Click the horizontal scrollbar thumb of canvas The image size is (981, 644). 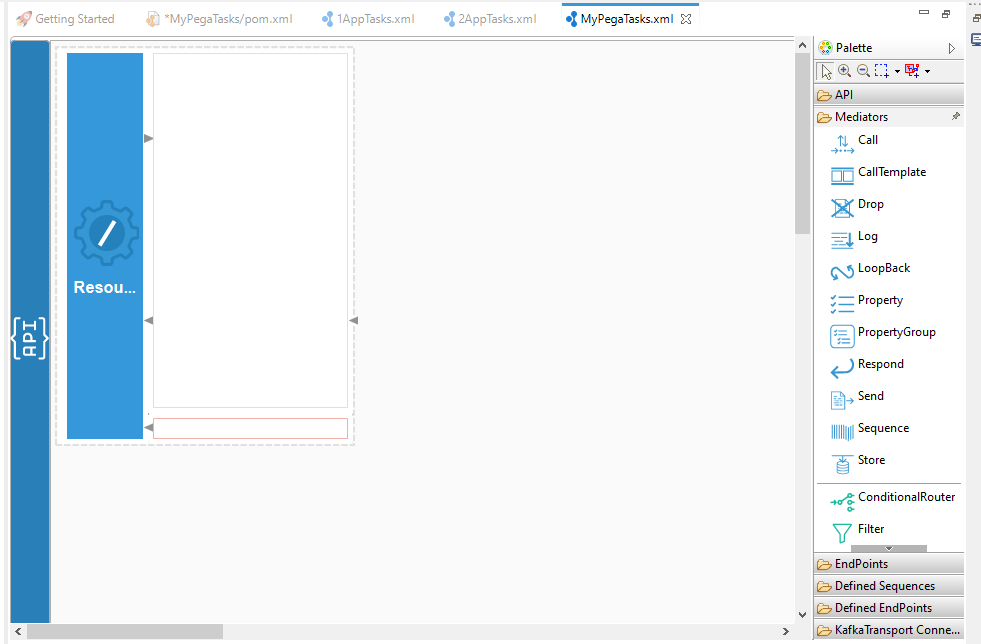click(125, 631)
